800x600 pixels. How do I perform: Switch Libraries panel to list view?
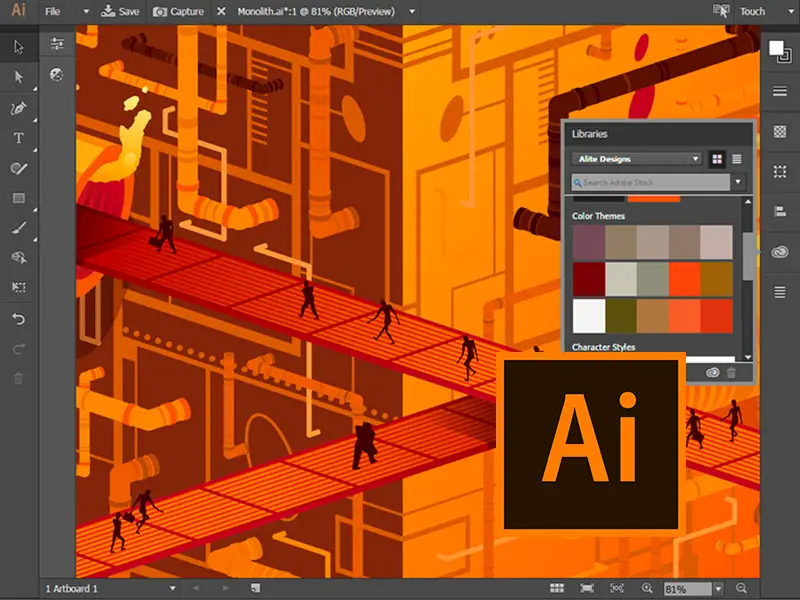(x=737, y=159)
